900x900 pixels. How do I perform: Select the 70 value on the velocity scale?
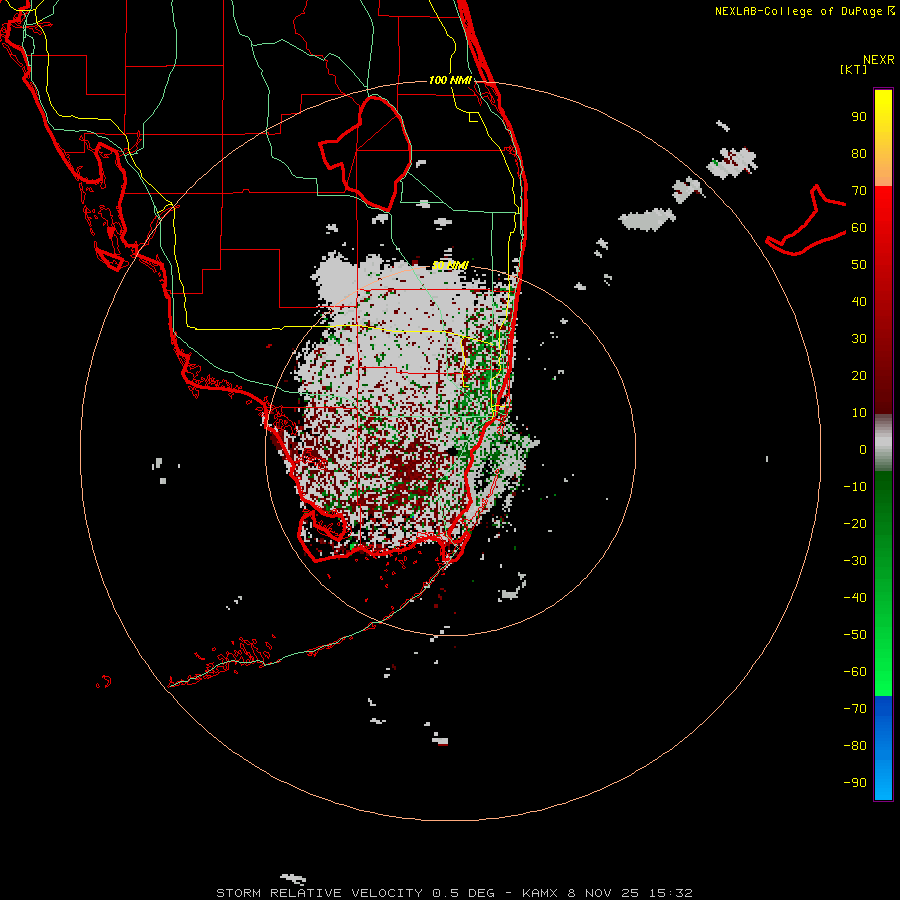click(x=859, y=191)
